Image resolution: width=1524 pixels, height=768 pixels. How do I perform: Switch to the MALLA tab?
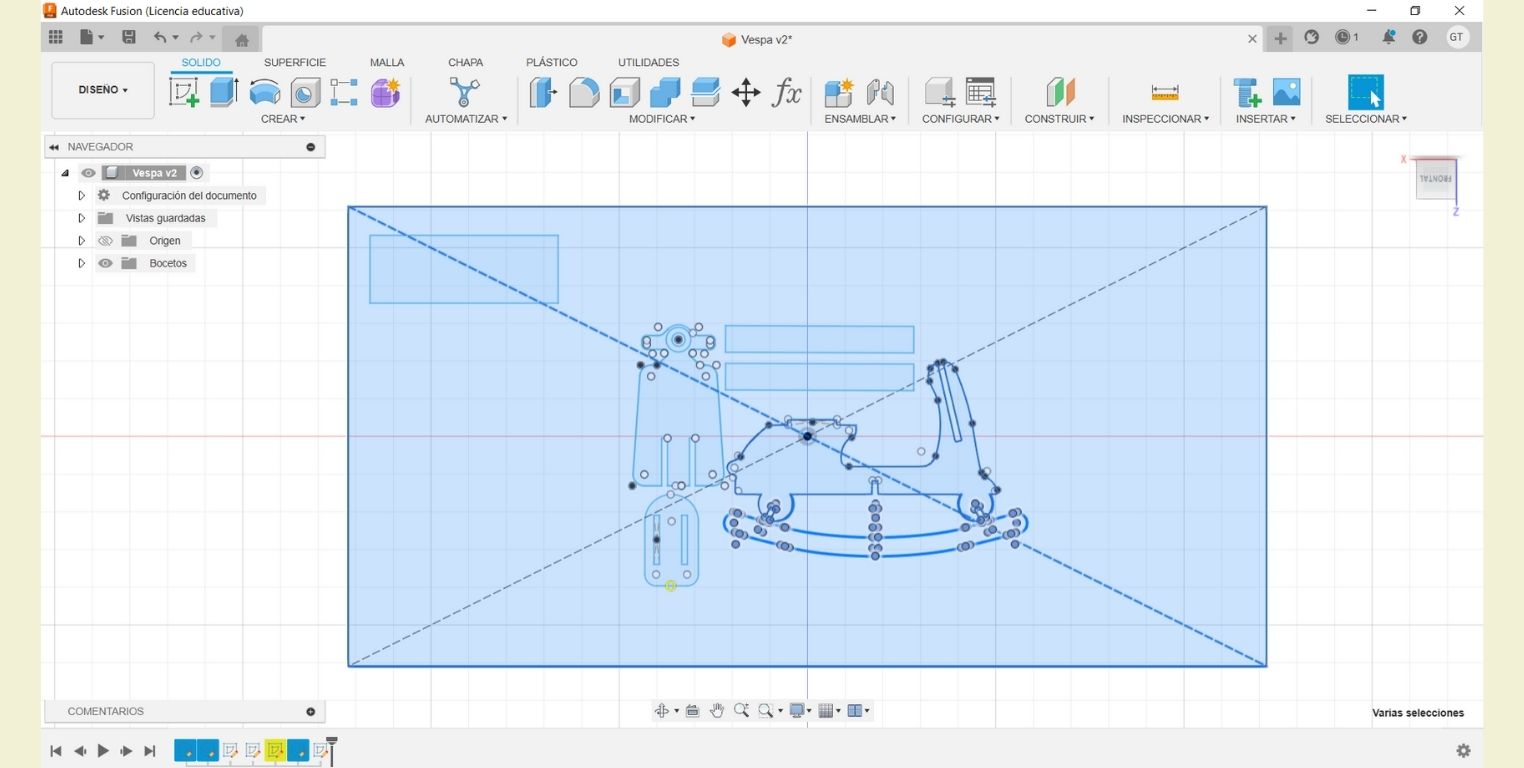click(x=387, y=62)
